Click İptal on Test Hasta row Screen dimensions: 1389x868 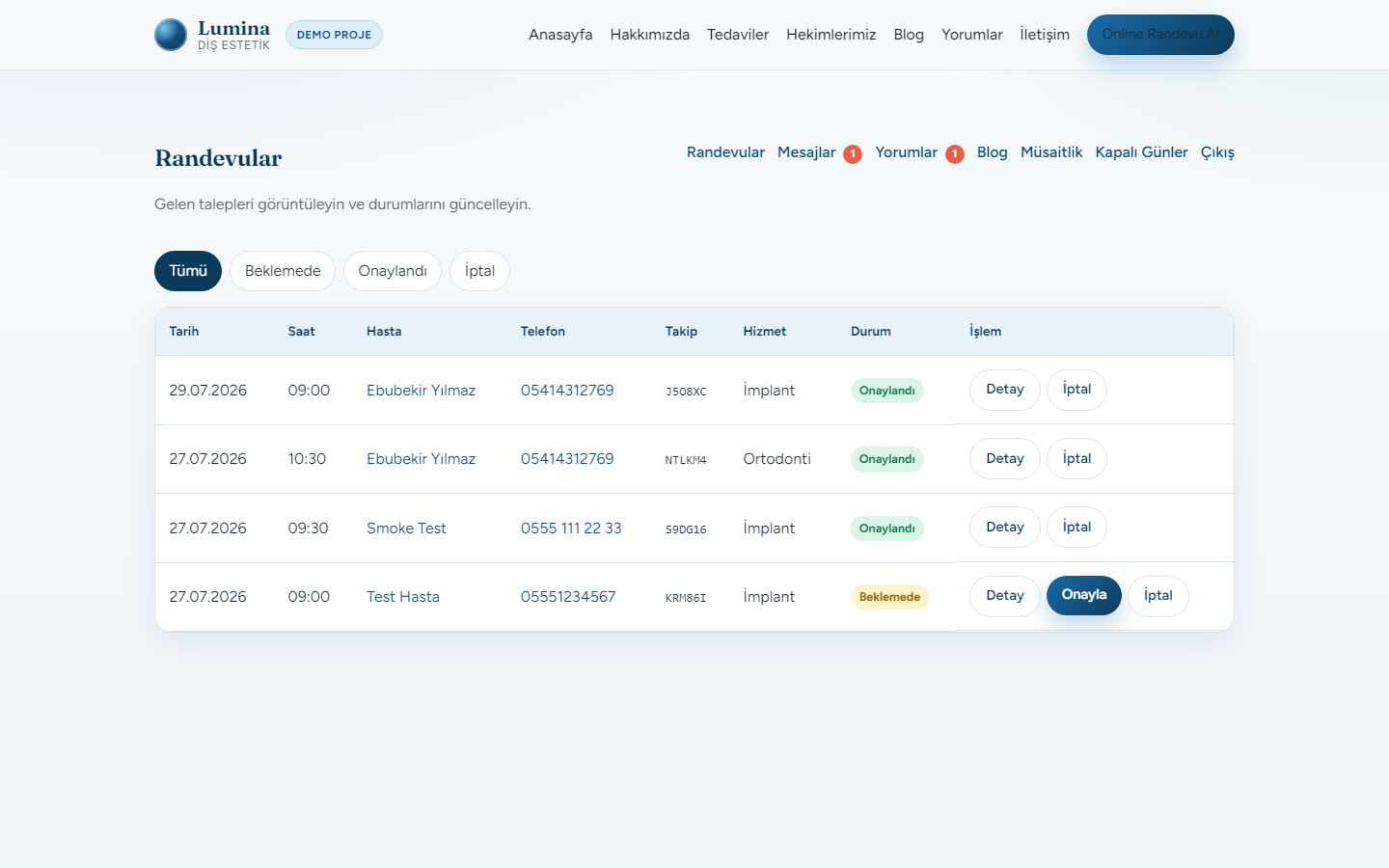pyautogui.click(x=1158, y=596)
